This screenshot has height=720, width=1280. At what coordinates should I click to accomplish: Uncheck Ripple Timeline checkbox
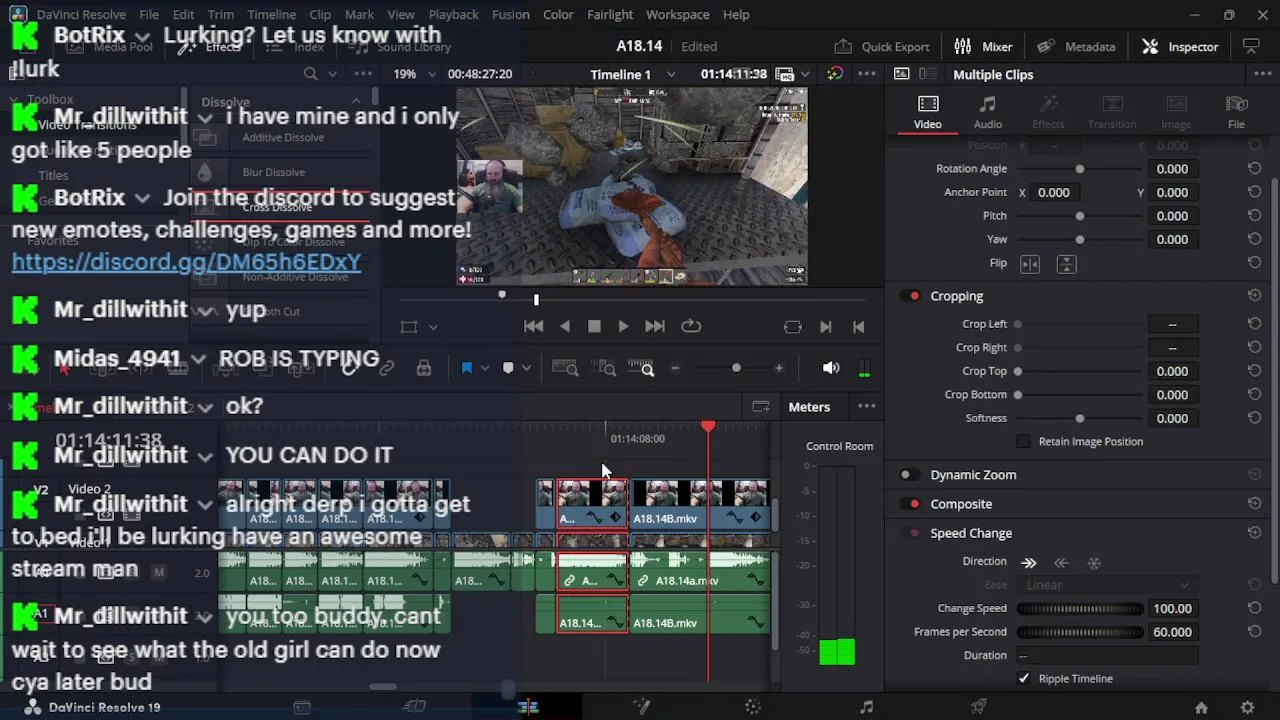pos(1023,678)
